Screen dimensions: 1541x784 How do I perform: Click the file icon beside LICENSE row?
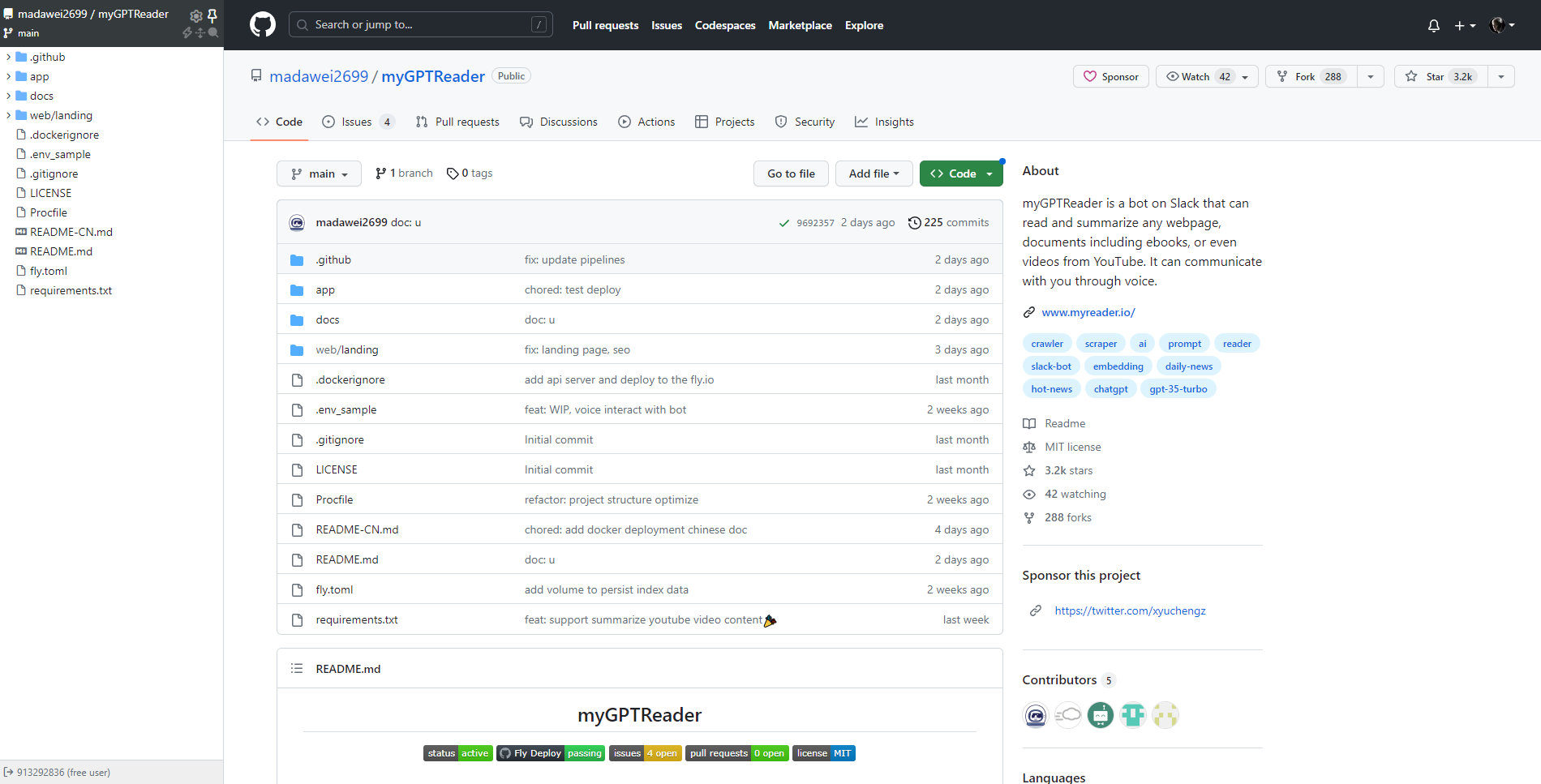(x=297, y=470)
